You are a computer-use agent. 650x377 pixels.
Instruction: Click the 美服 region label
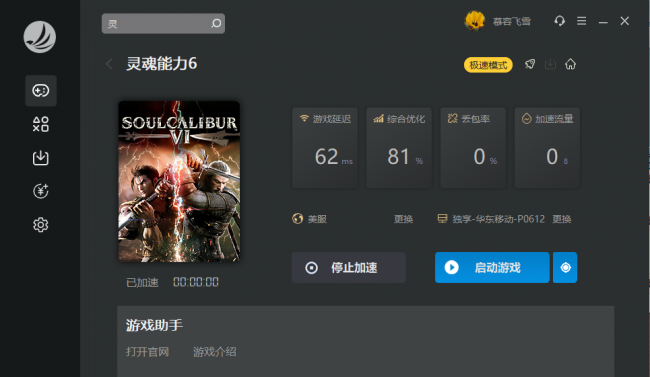click(317, 219)
